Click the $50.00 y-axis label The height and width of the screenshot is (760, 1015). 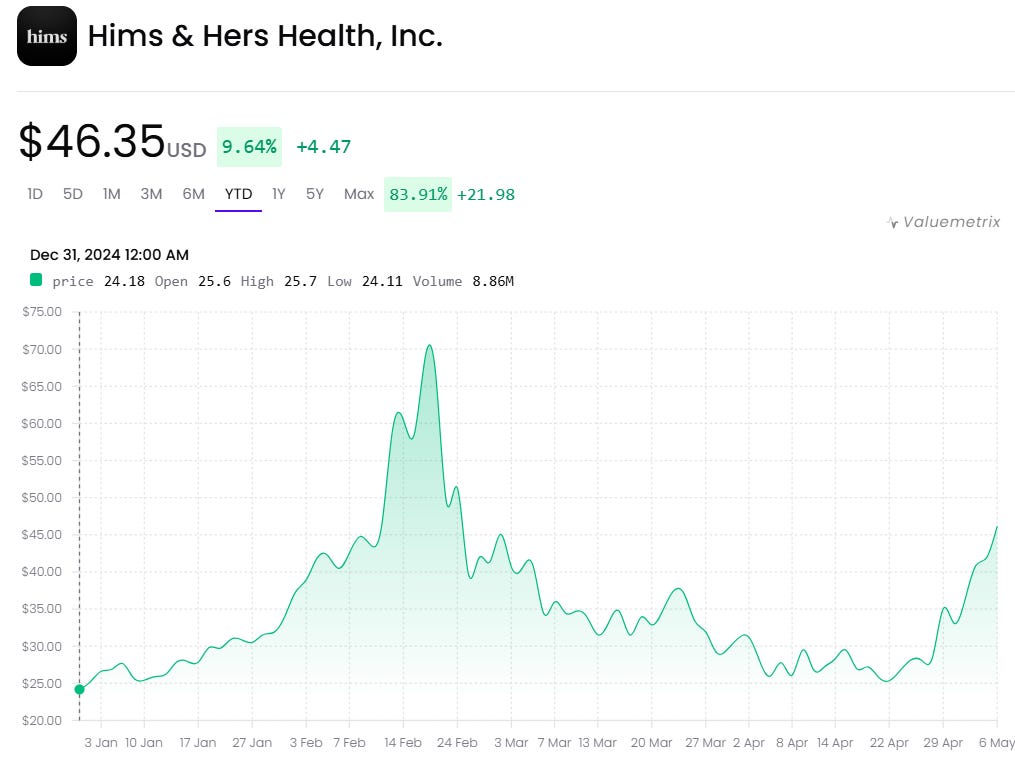tap(42, 498)
